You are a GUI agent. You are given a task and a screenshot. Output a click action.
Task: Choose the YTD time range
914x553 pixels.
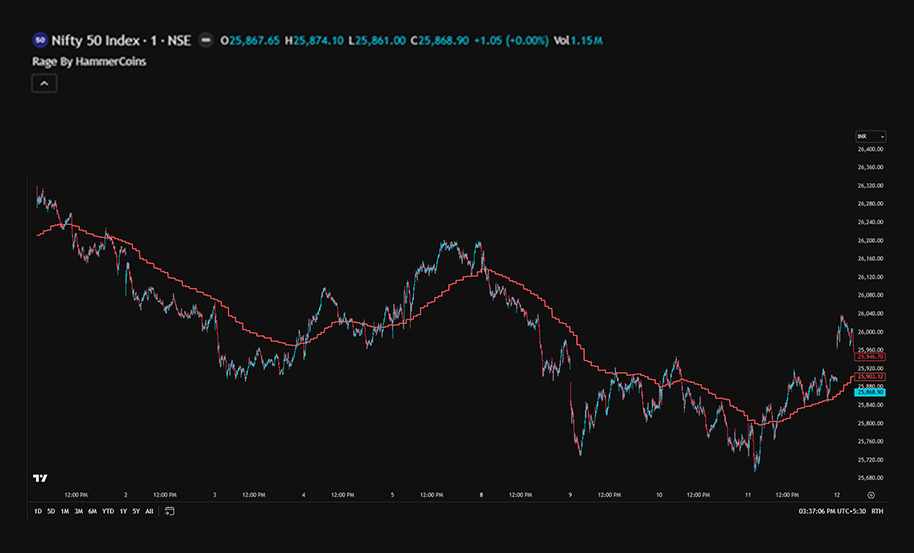click(x=107, y=511)
